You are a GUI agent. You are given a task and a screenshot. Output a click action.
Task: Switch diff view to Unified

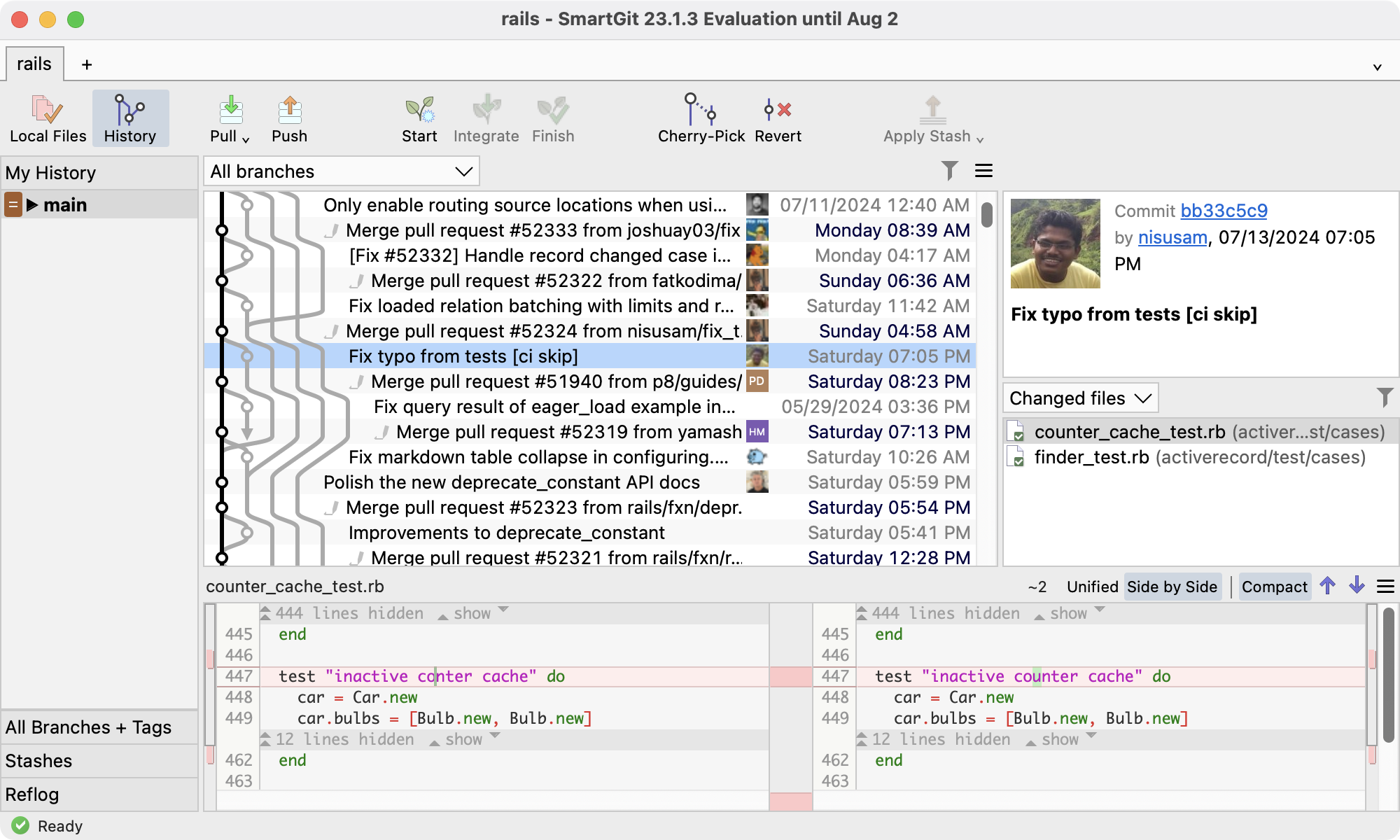(x=1092, y=587)
